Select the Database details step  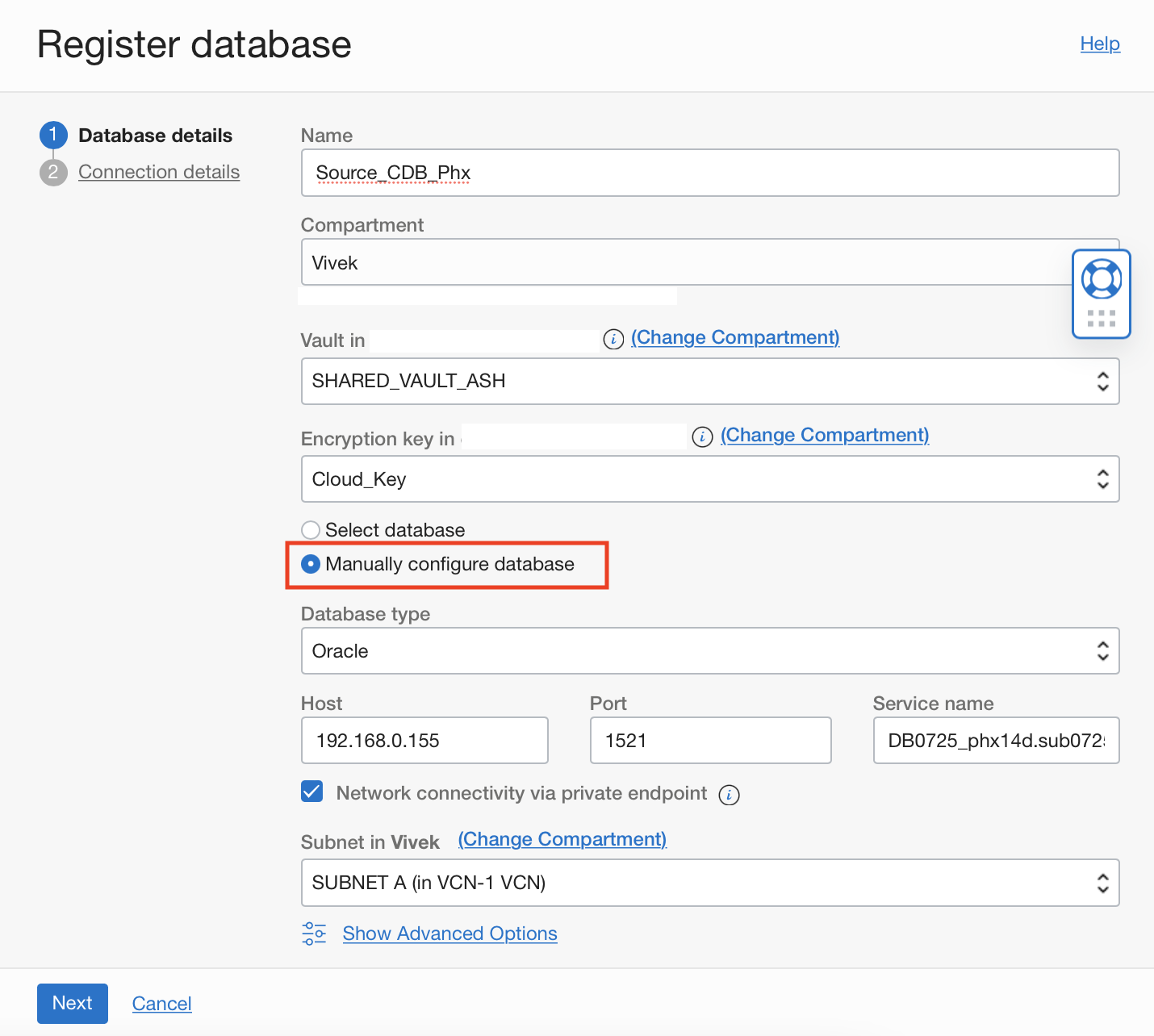(155, 136)
